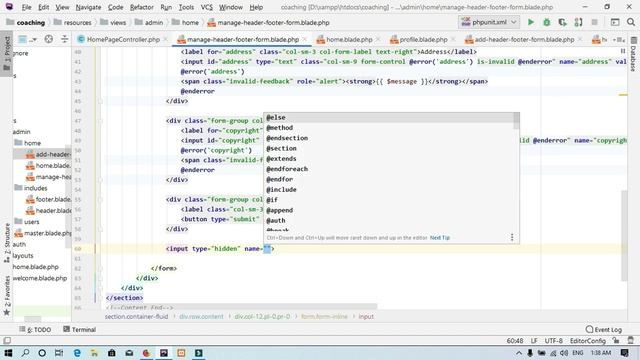This screenshot has height=360, width=640.
Task: Toggle read-only lock icon in status bar
Action: coord(616,340)
